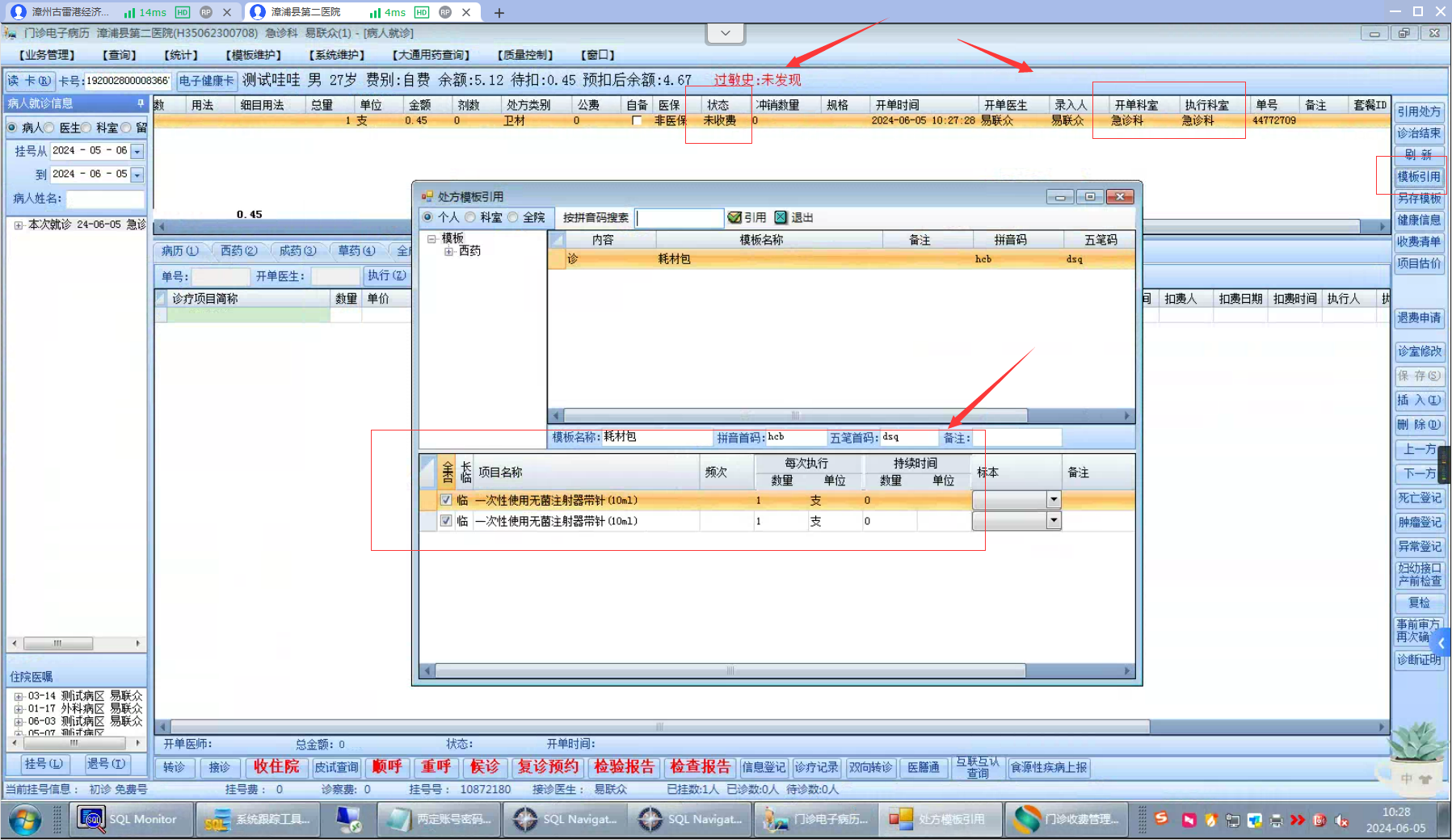The height and width of the screenshot is (840, 1452).
Task: Collapse the 模板 tree node
Action: pos(432,238)
